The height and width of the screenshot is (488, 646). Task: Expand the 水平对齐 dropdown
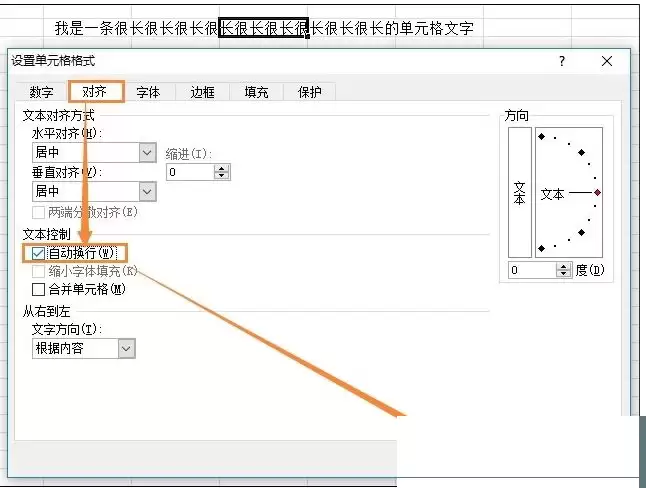[147, 152]
